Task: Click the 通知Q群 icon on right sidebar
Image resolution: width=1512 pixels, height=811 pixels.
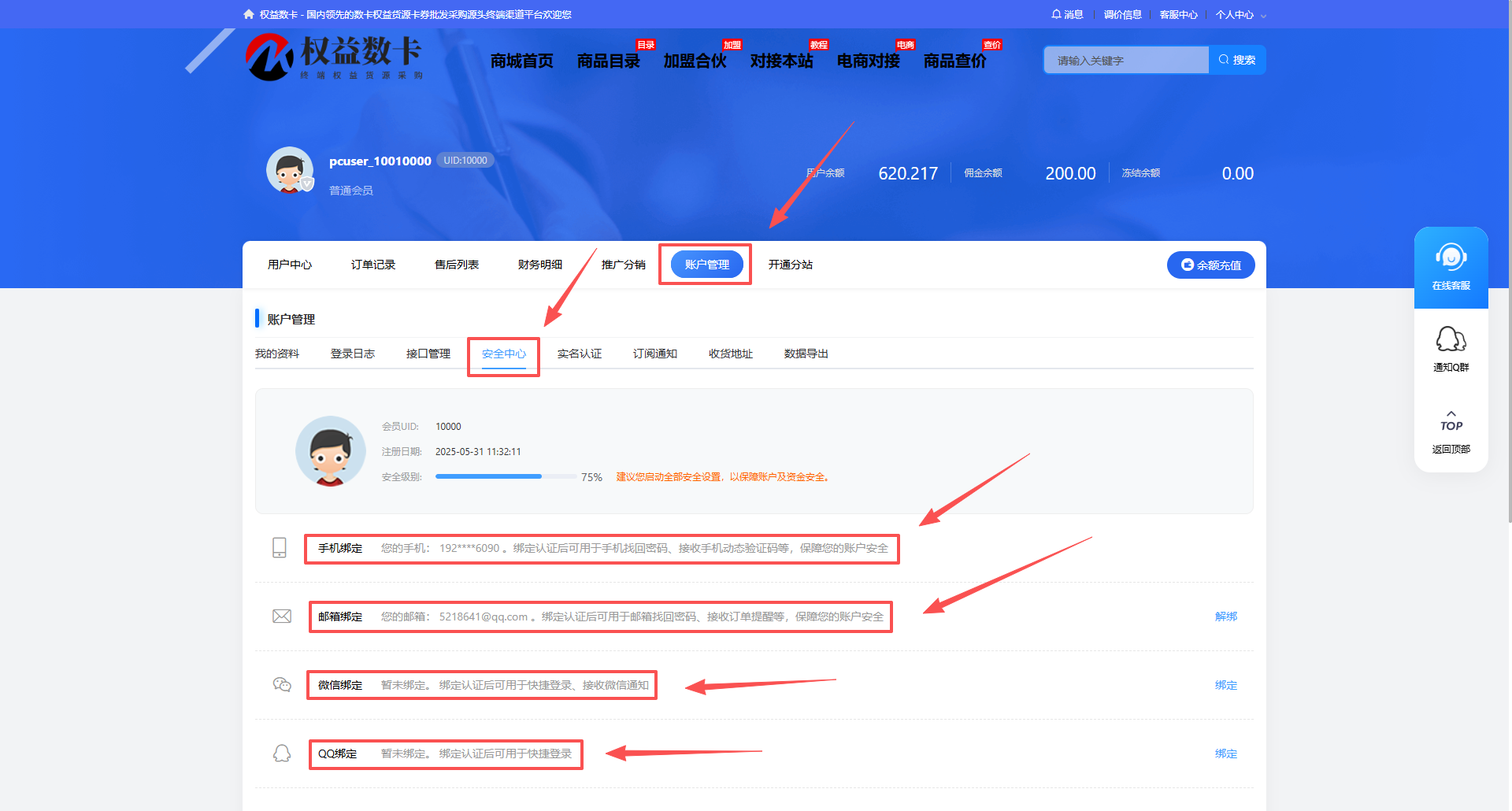Action: pyautogui.click(x=1451, y=340)
